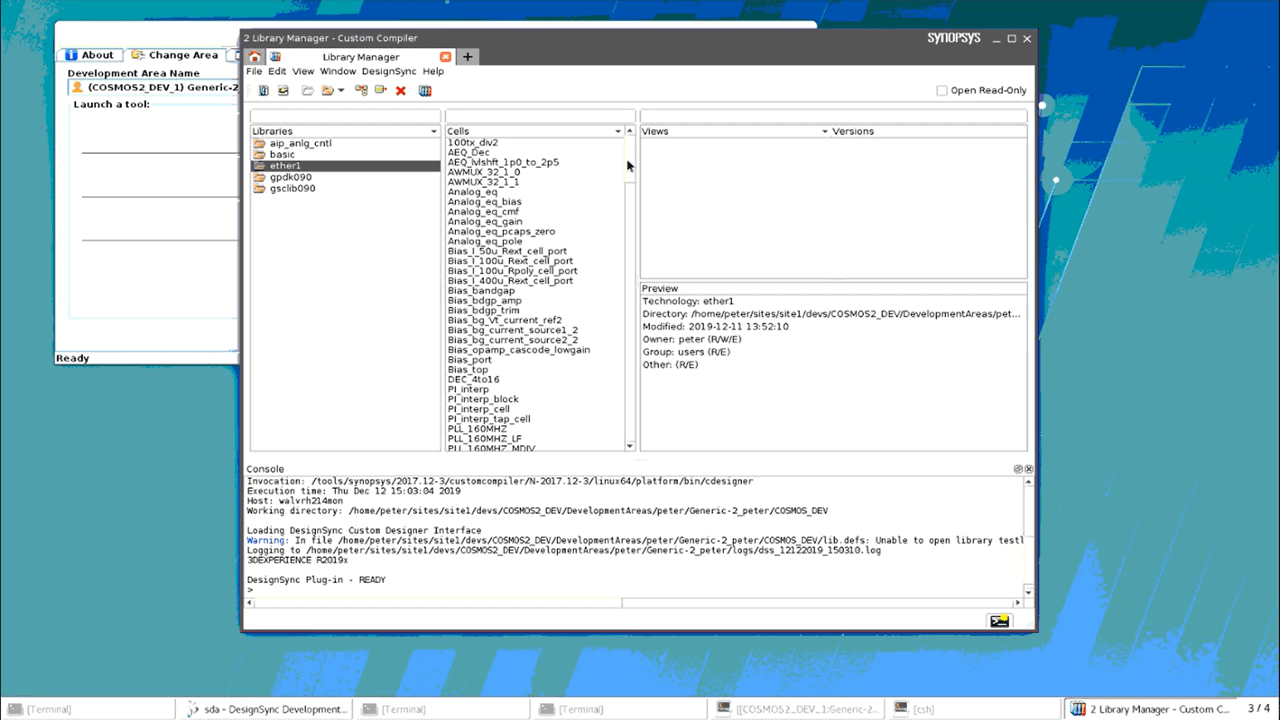Open the Views column dropdown arrow
This screenshot has width=1280, height=720.
825,132
